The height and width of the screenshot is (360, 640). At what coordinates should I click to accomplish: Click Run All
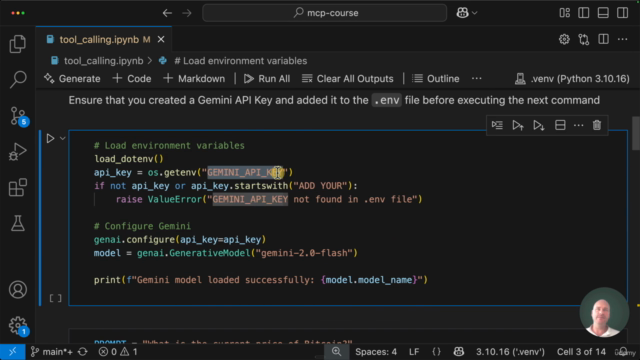pyautogui.click(x=267, y=78)
